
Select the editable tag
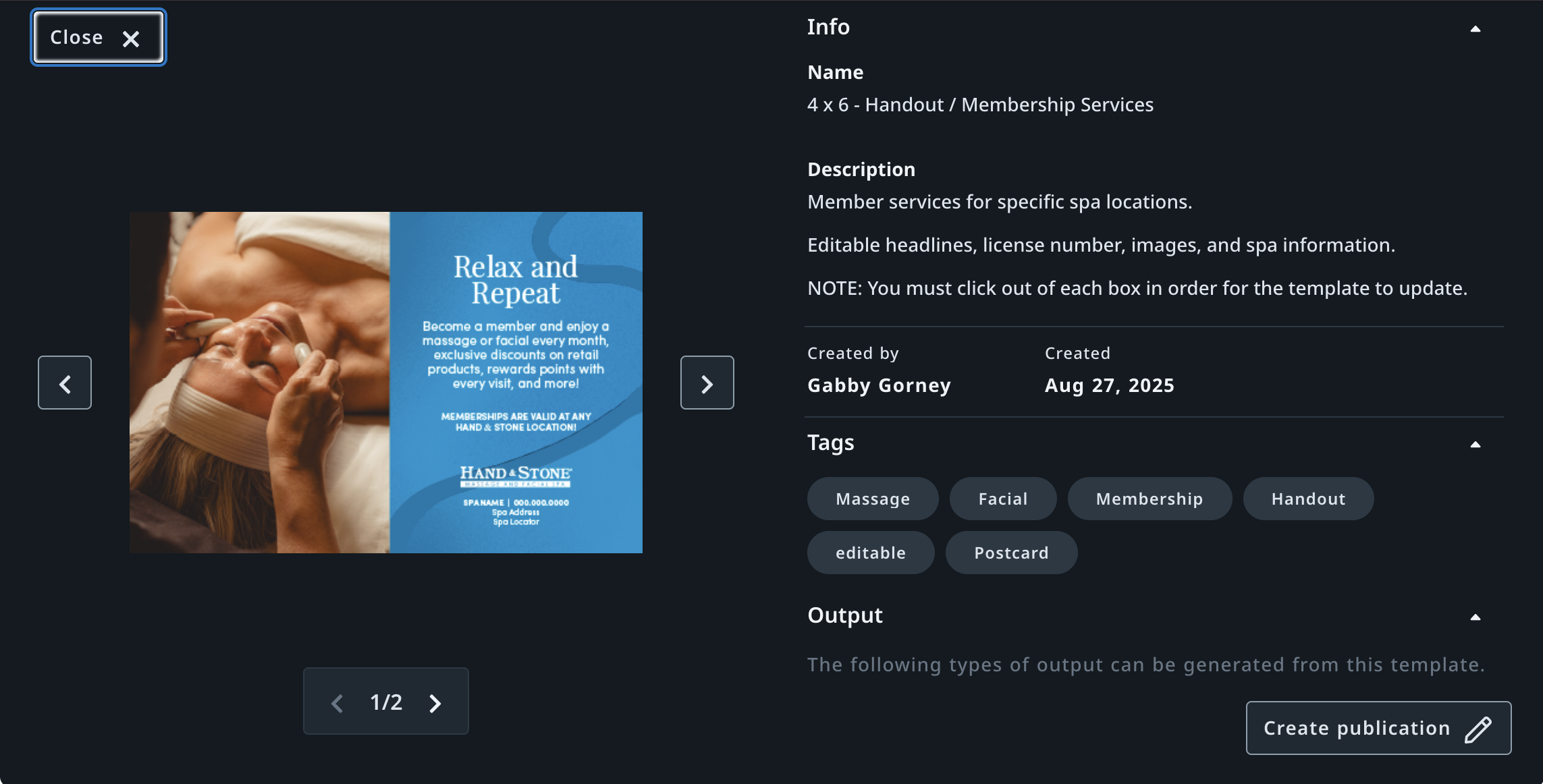(x=871, y=553)
